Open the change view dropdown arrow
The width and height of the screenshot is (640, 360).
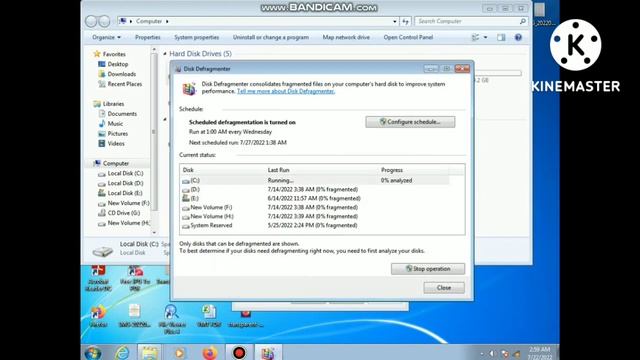(x=485, y=38)
